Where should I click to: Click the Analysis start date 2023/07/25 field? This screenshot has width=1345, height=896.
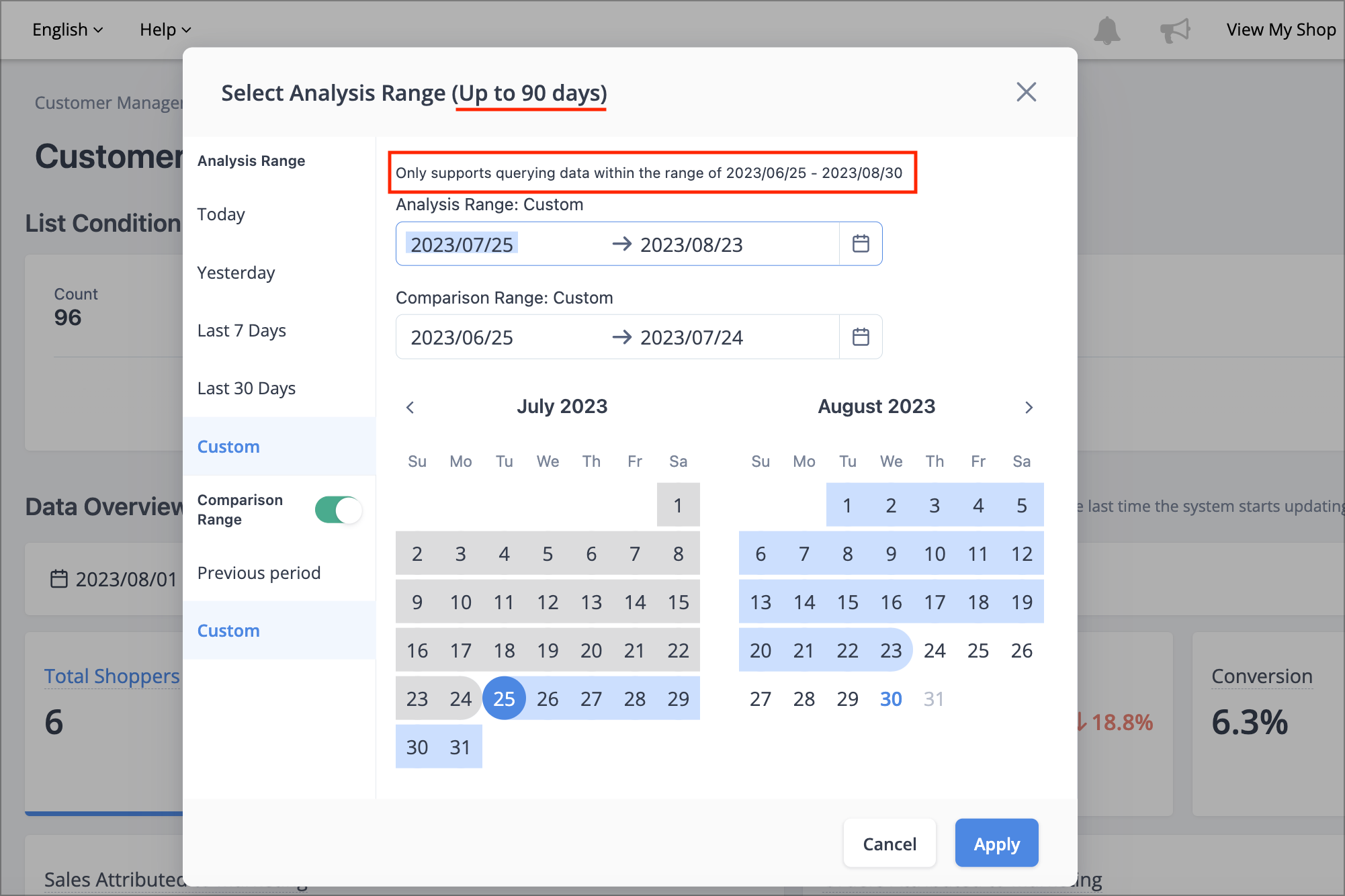[x=462, y=244]
